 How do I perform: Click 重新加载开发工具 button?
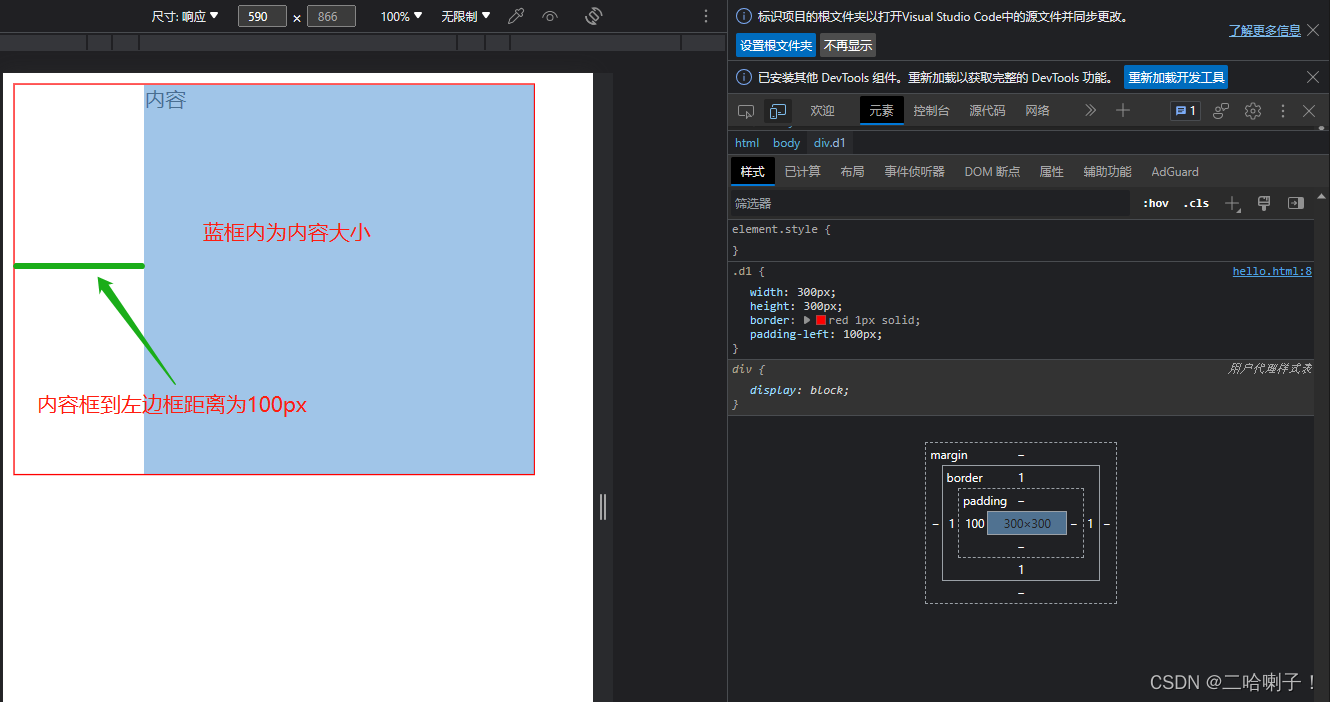pos(1177,77)
